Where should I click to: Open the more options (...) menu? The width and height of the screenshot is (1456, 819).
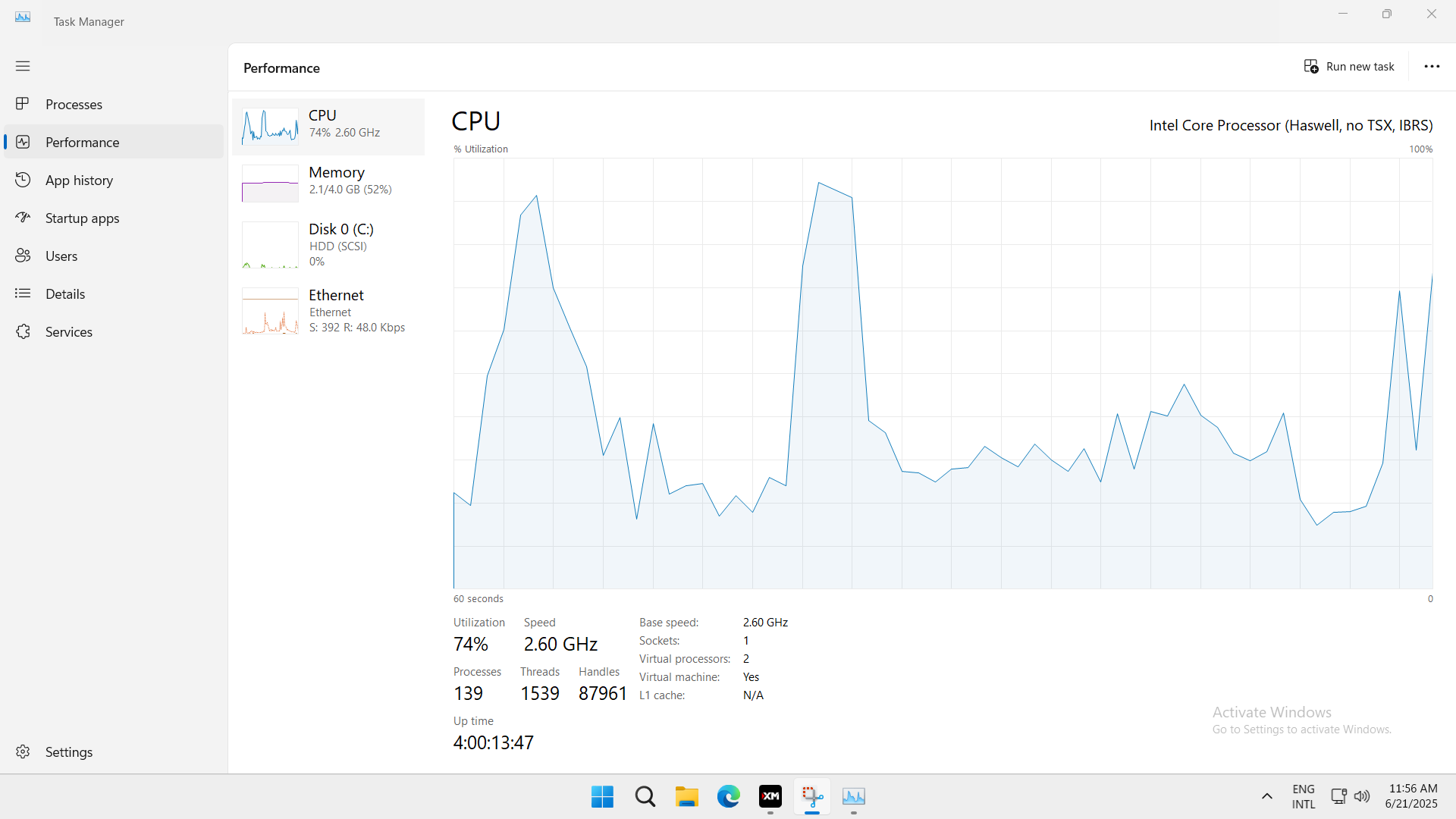1432,67
